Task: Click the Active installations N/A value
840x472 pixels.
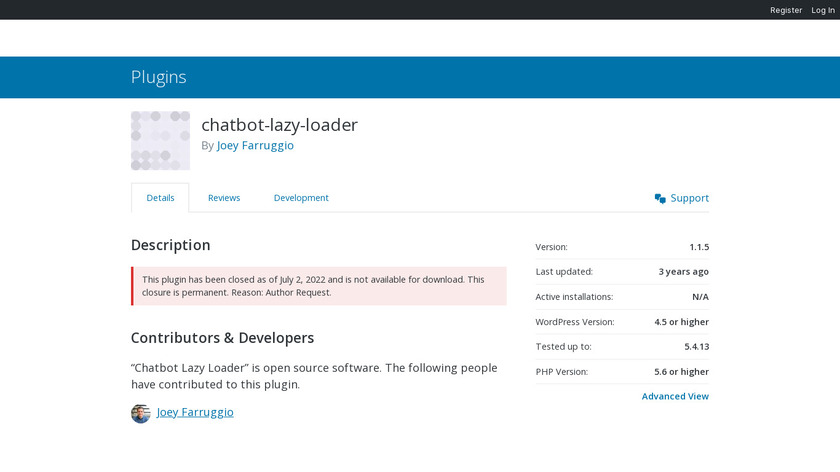Action: point(700,297)
